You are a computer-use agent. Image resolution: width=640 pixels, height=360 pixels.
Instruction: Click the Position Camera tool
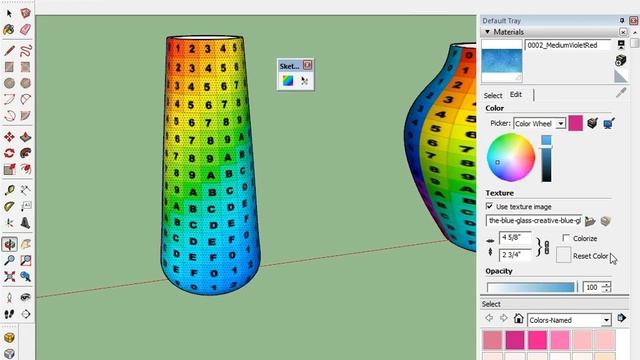pos(9,298)
